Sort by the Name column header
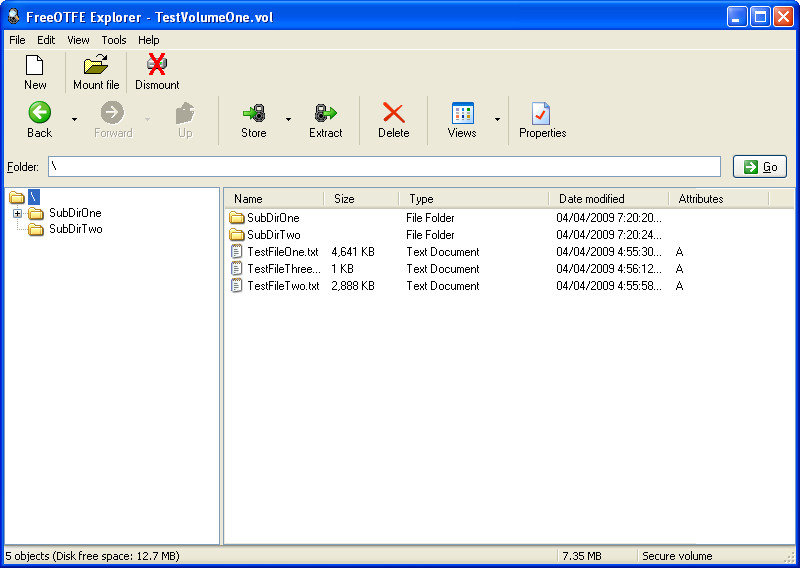The image size is (800, 568). pyautogui.click(x=274, y=199)
